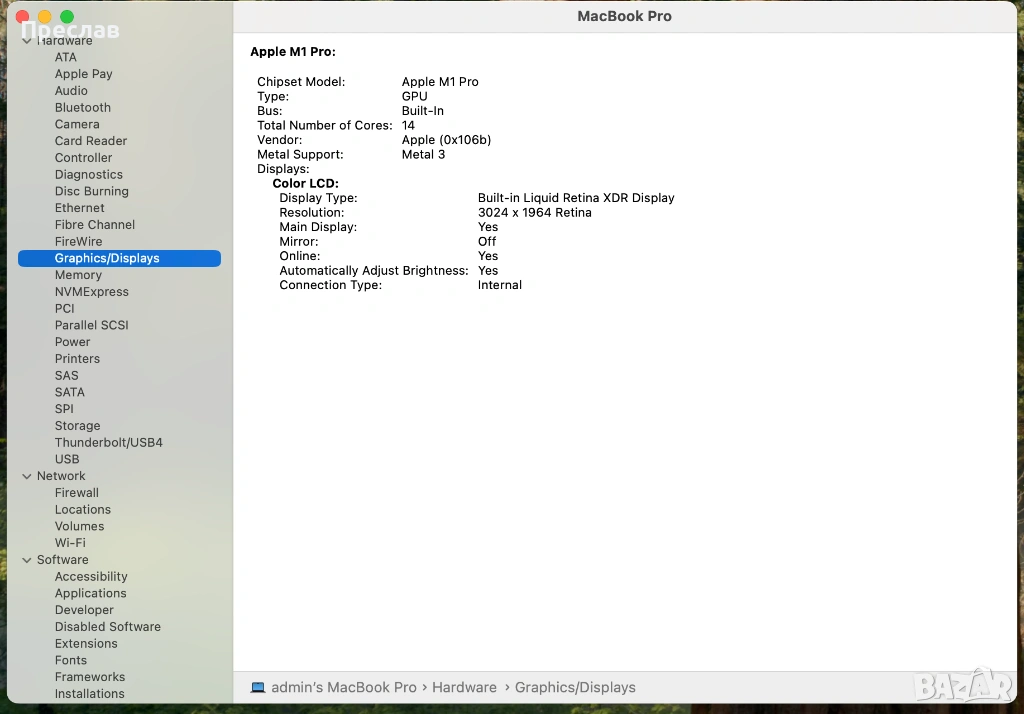The image size is (1024, 714).
Task: Show Applications under Software
Action: (x=90, y=593)
